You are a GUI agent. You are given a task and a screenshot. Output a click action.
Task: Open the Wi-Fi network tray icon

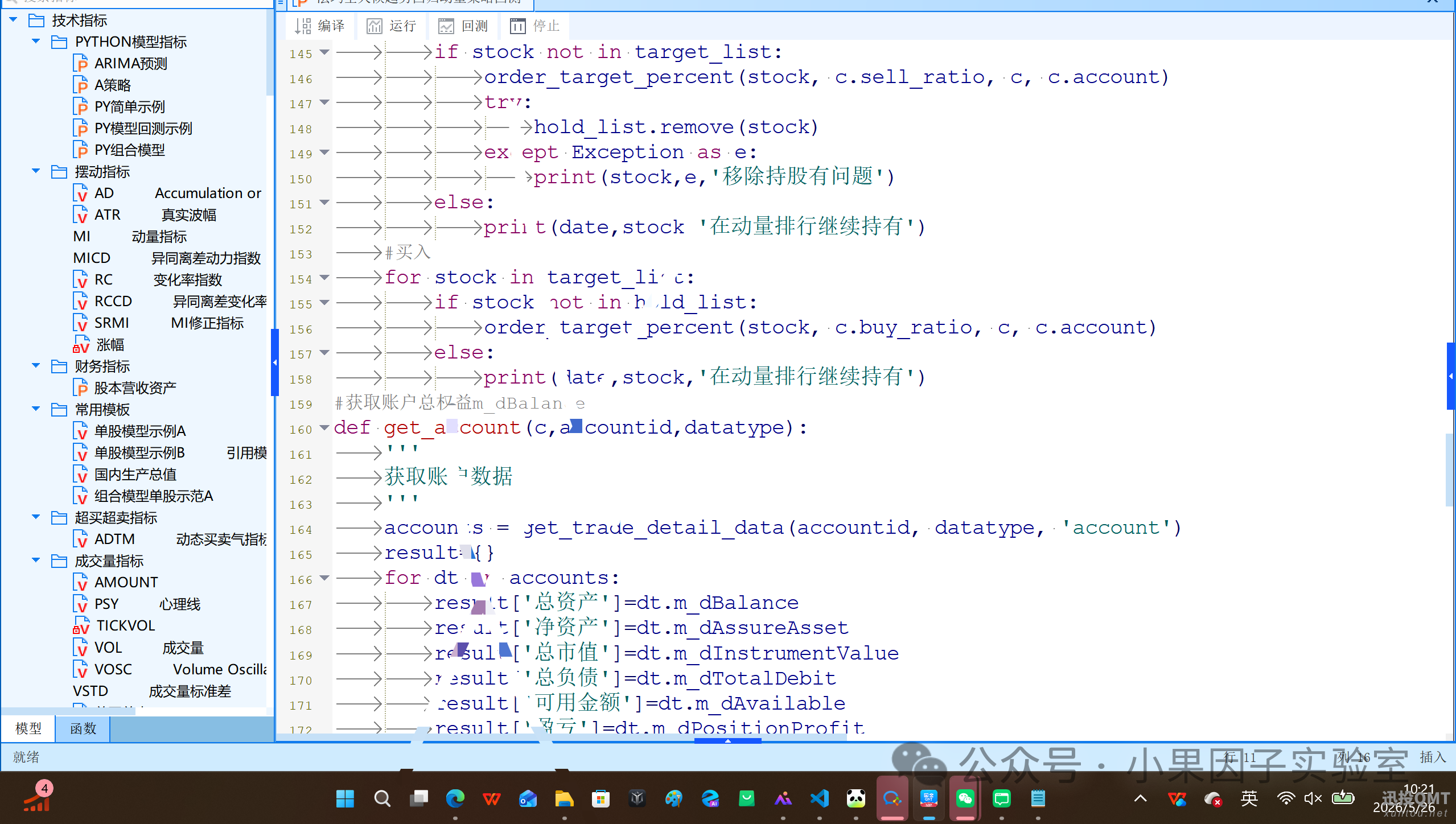[x=1286, y=798]
